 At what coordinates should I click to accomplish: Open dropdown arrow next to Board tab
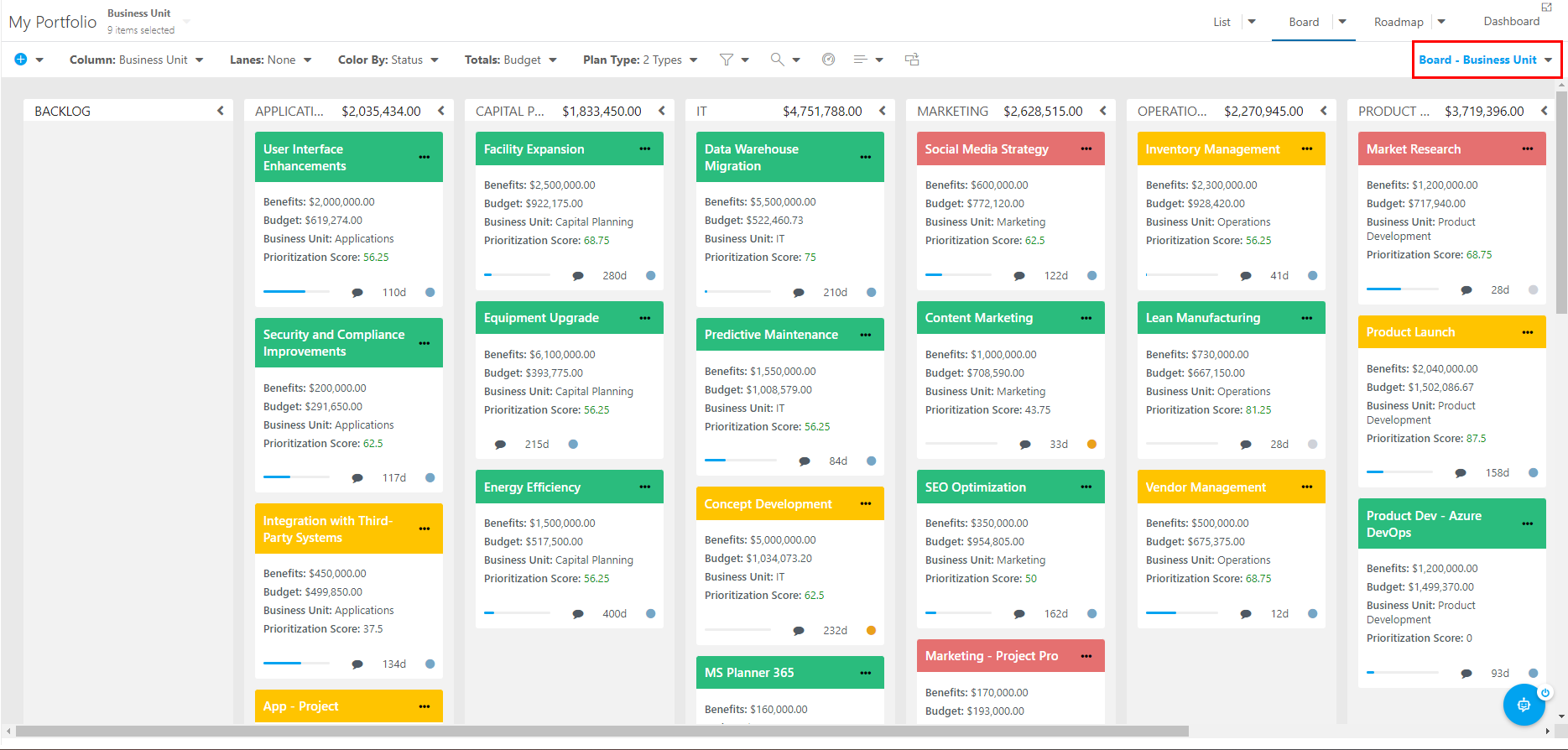click(x=1342, y=22)
